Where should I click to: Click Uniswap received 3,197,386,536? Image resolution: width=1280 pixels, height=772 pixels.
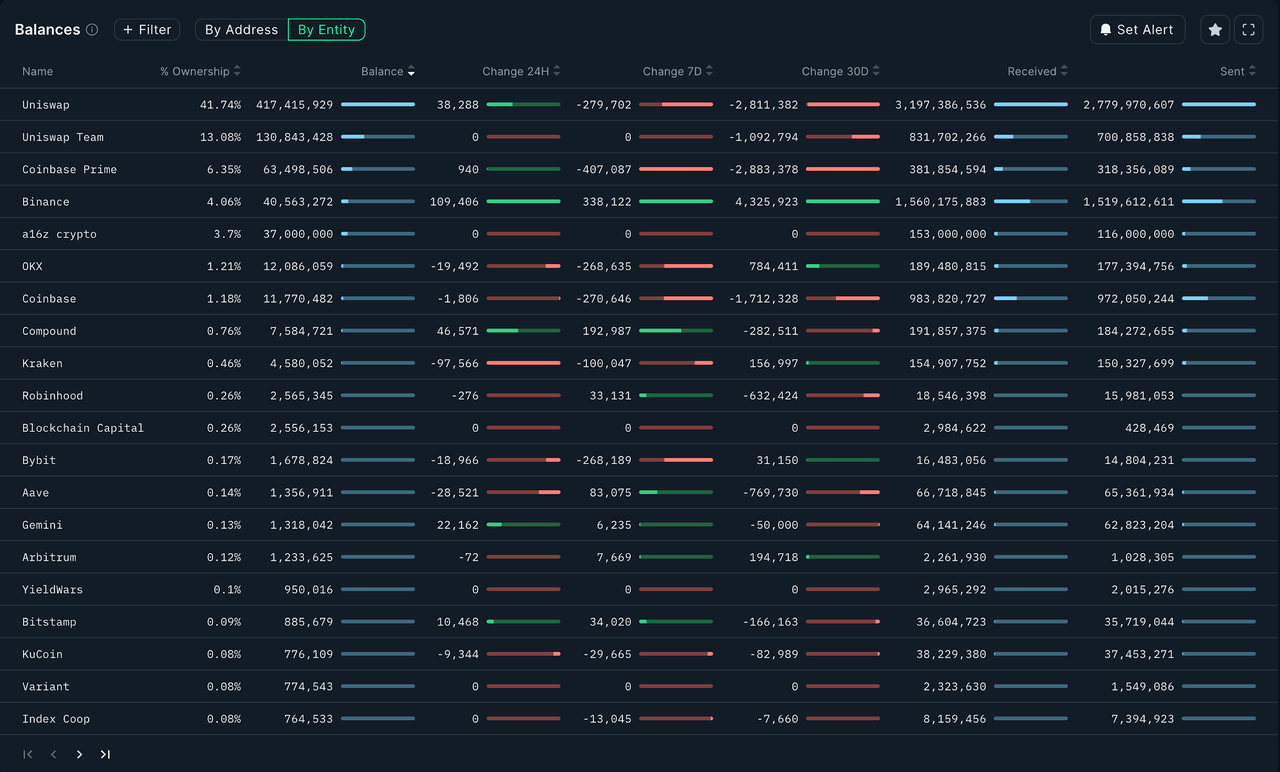[941, 105]
